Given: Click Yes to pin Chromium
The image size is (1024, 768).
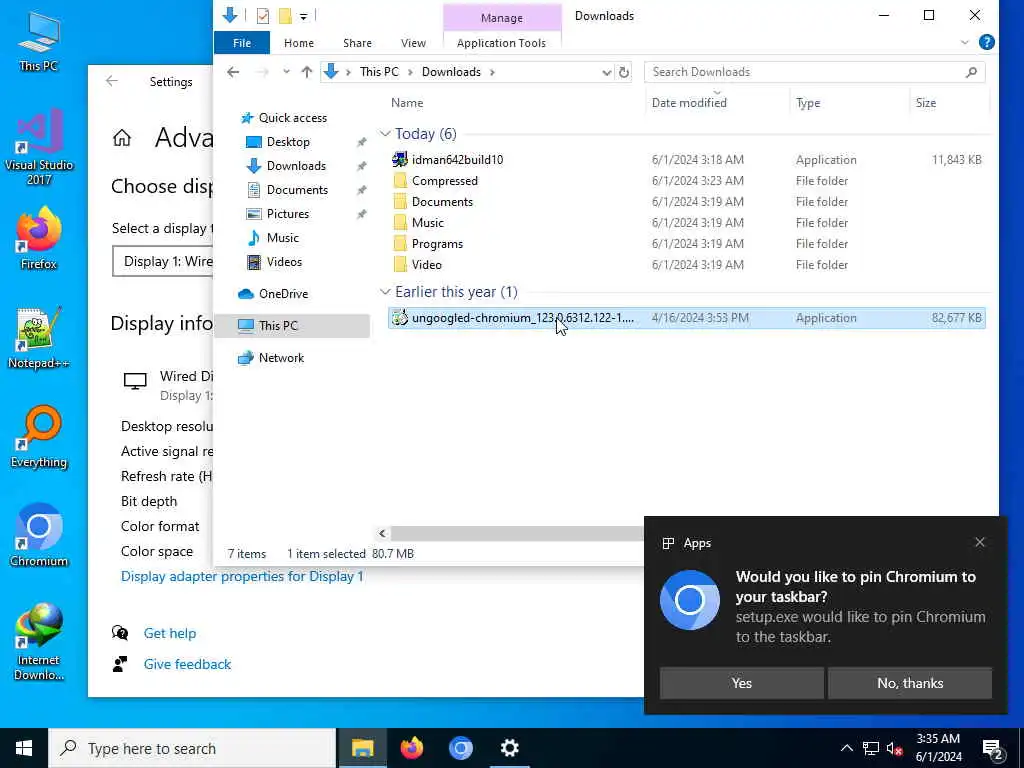Looking at the screenshot, I should [741, 683].
